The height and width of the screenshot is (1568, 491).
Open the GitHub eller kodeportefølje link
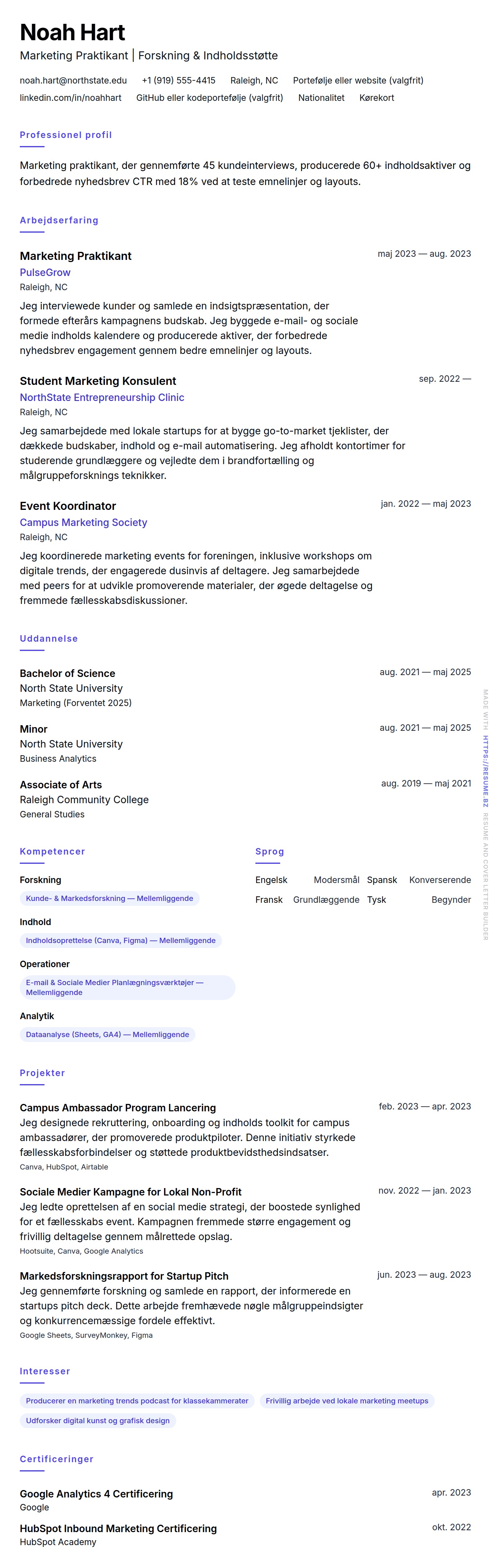pos(209,97)
